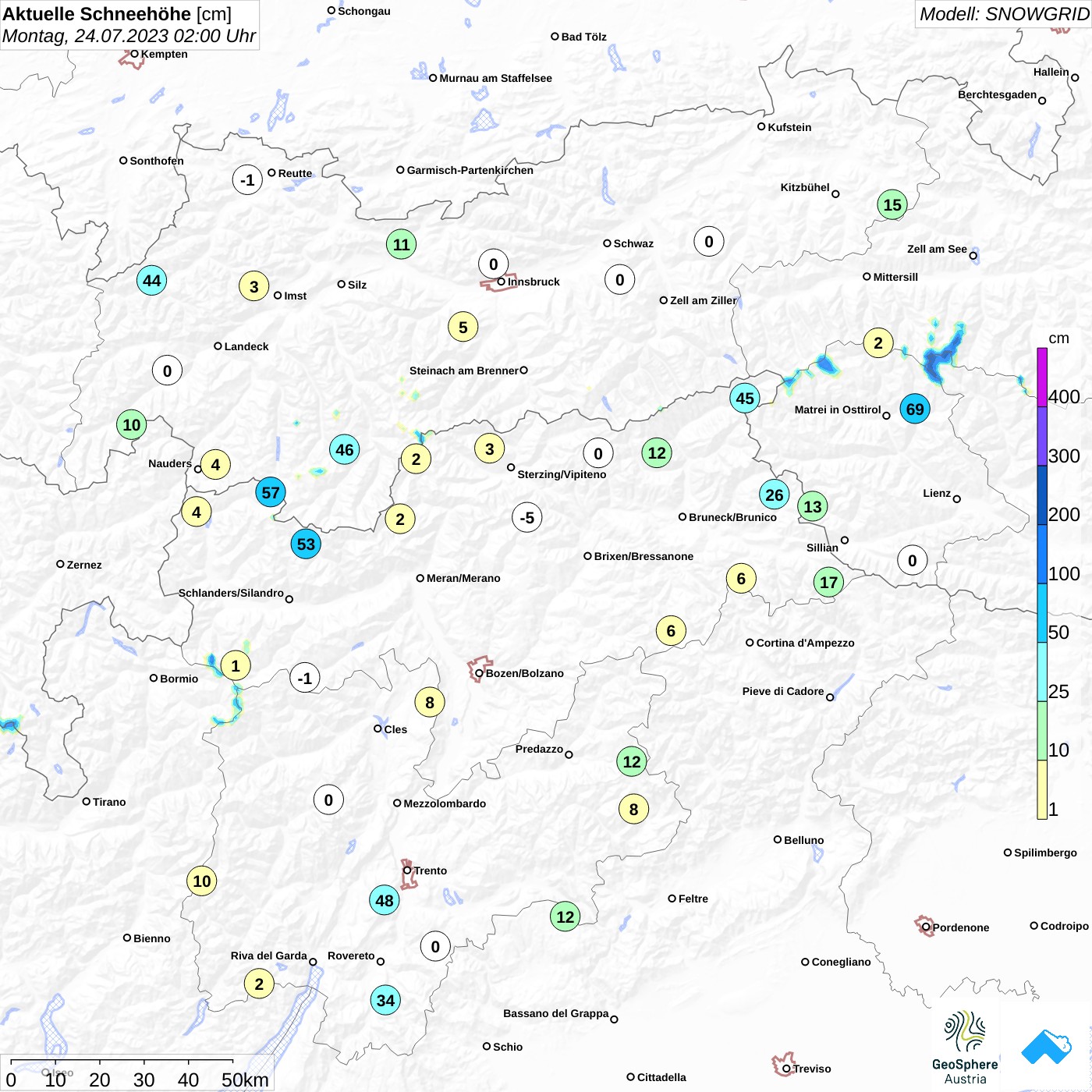
Task: Click the Bassano del Grappa label
Action: [x=555, y=1013]
